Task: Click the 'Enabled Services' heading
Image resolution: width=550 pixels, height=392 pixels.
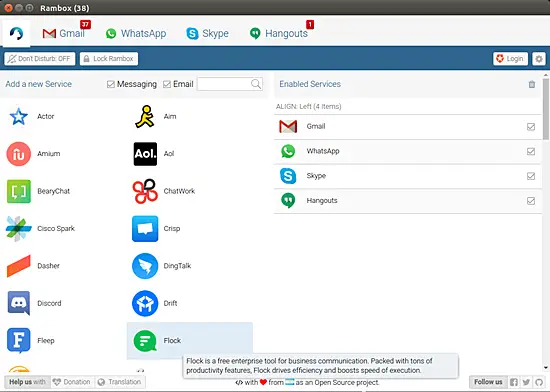Action: [x=310, y=84]
